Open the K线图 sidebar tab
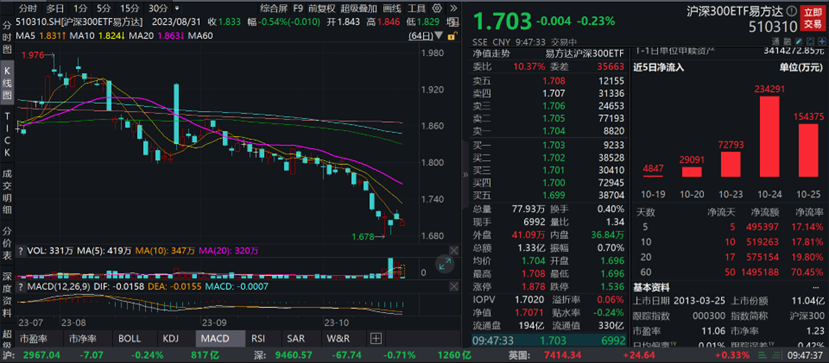This screenshot has height=363, width=829. coord(7,83)
